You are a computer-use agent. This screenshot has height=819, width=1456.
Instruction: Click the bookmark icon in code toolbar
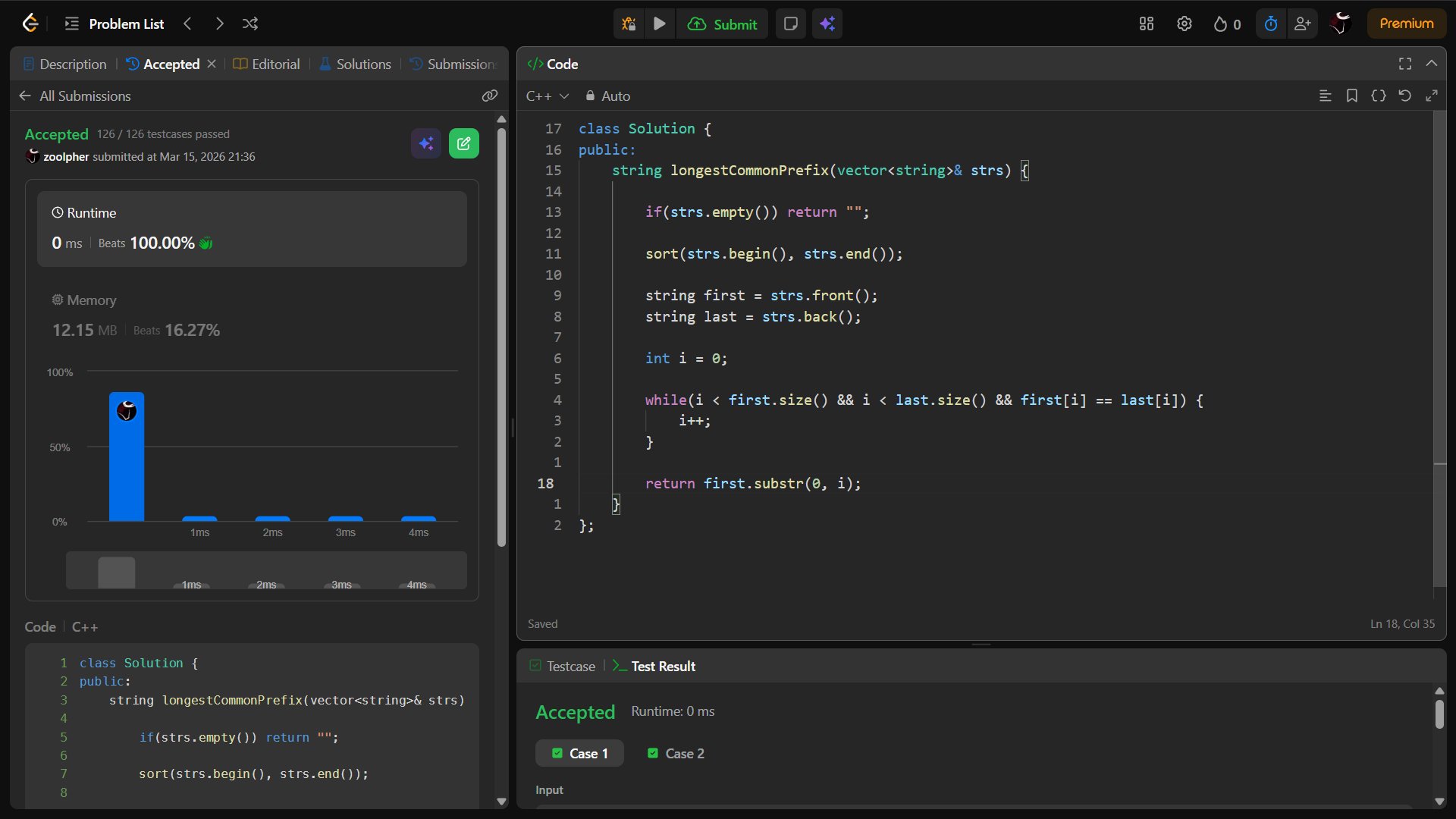point(1351,96)
